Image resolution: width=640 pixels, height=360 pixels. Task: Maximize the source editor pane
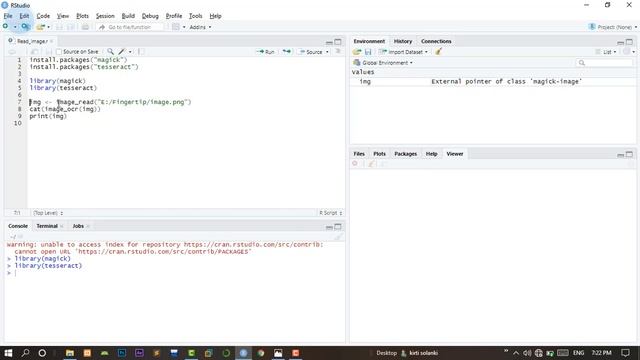click(x=338, y=42)
